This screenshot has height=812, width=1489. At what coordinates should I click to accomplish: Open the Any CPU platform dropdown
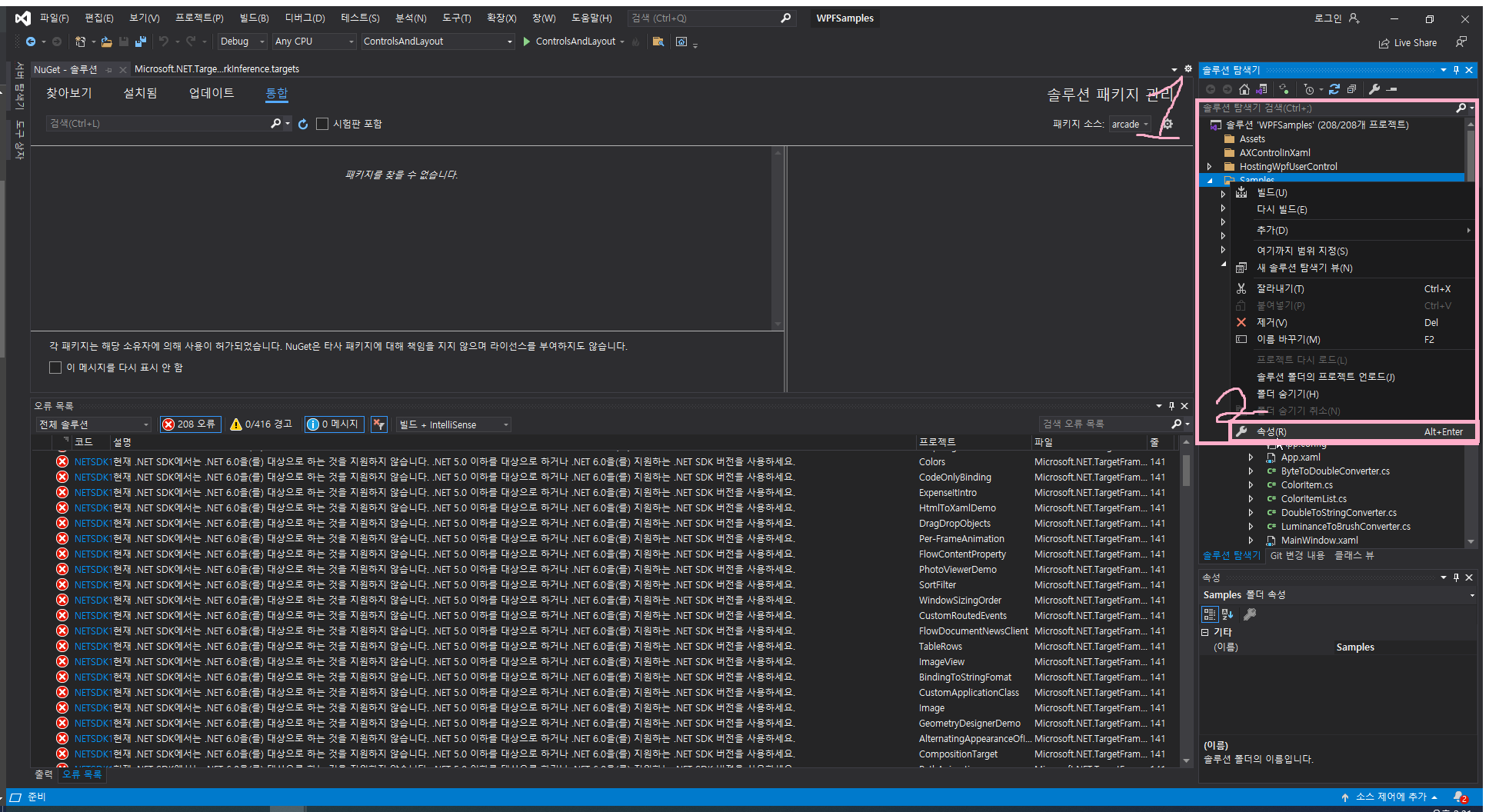click(314, 42)
